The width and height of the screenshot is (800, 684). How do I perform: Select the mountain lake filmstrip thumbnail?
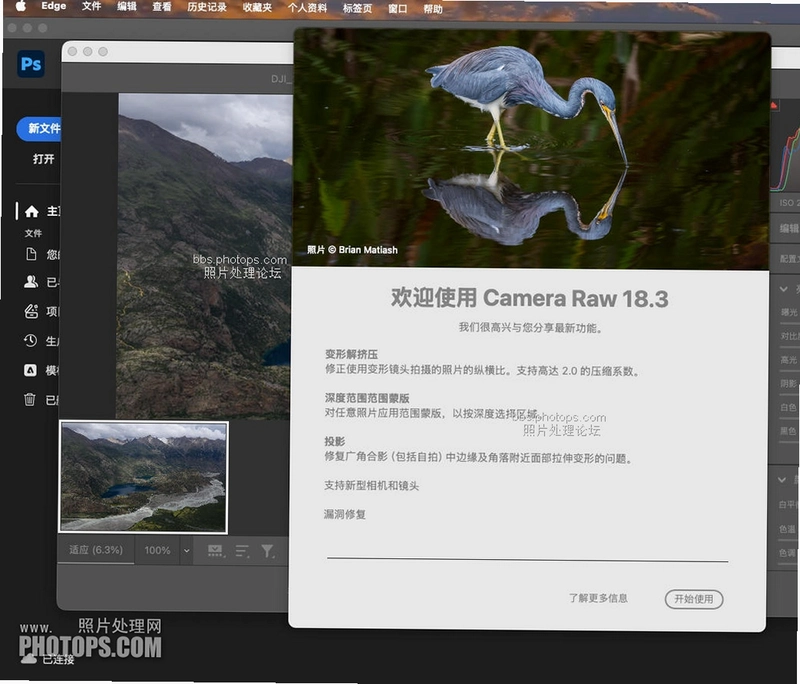click(x=143, y=477)
